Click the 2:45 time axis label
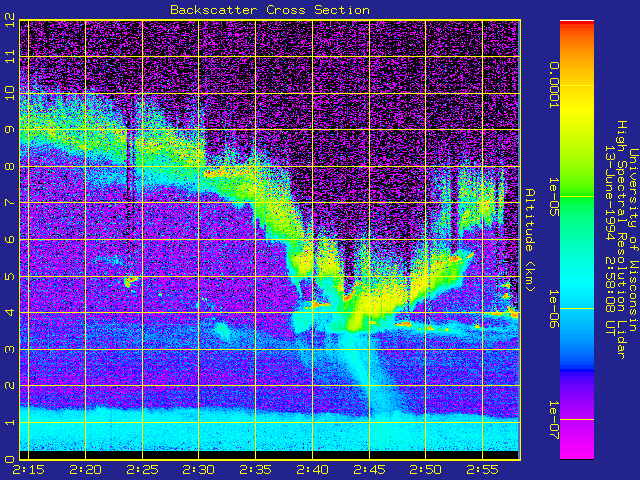640x480 pixels. [369, 470]
